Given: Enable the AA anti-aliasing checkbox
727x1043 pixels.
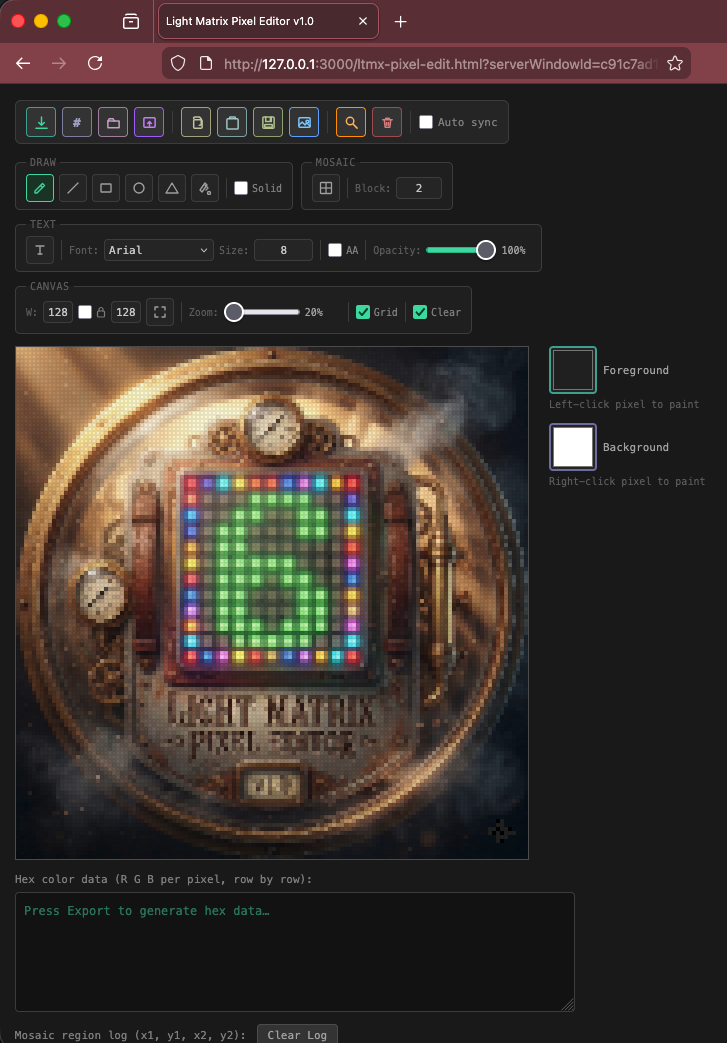Looking at the screenshot, I should click(x=335, y=250).
